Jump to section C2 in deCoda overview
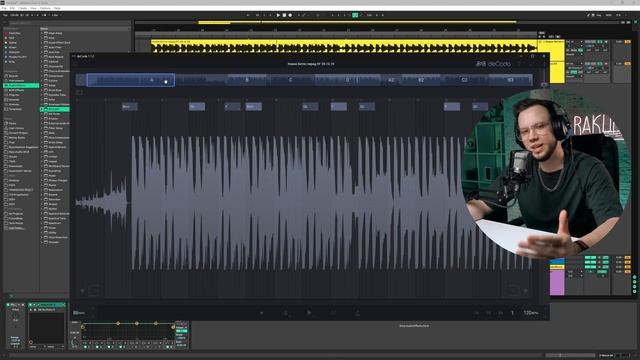Screen dimensions: 640x360 (464, 80)
